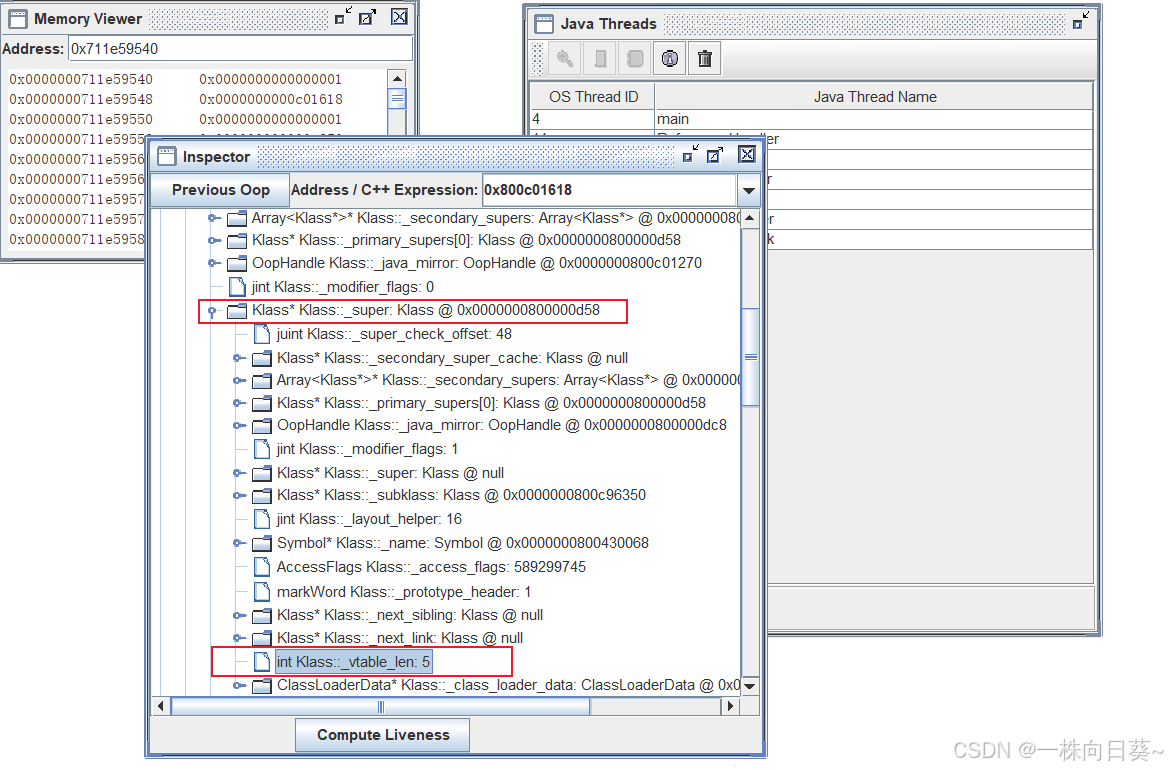Select the 'jint Klass::_modifier_flags: 0' row

[343, 287]
